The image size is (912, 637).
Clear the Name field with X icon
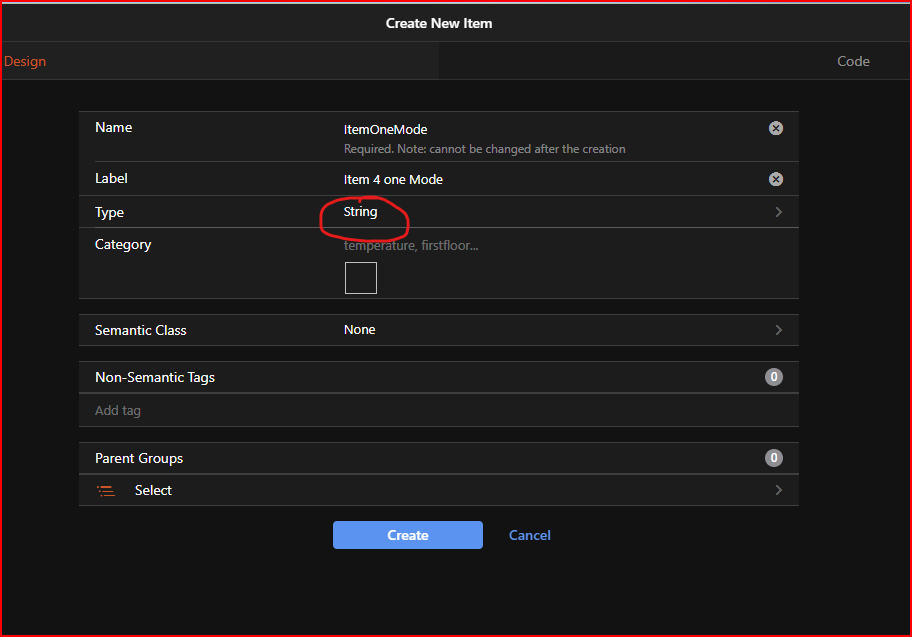point(775,128)
